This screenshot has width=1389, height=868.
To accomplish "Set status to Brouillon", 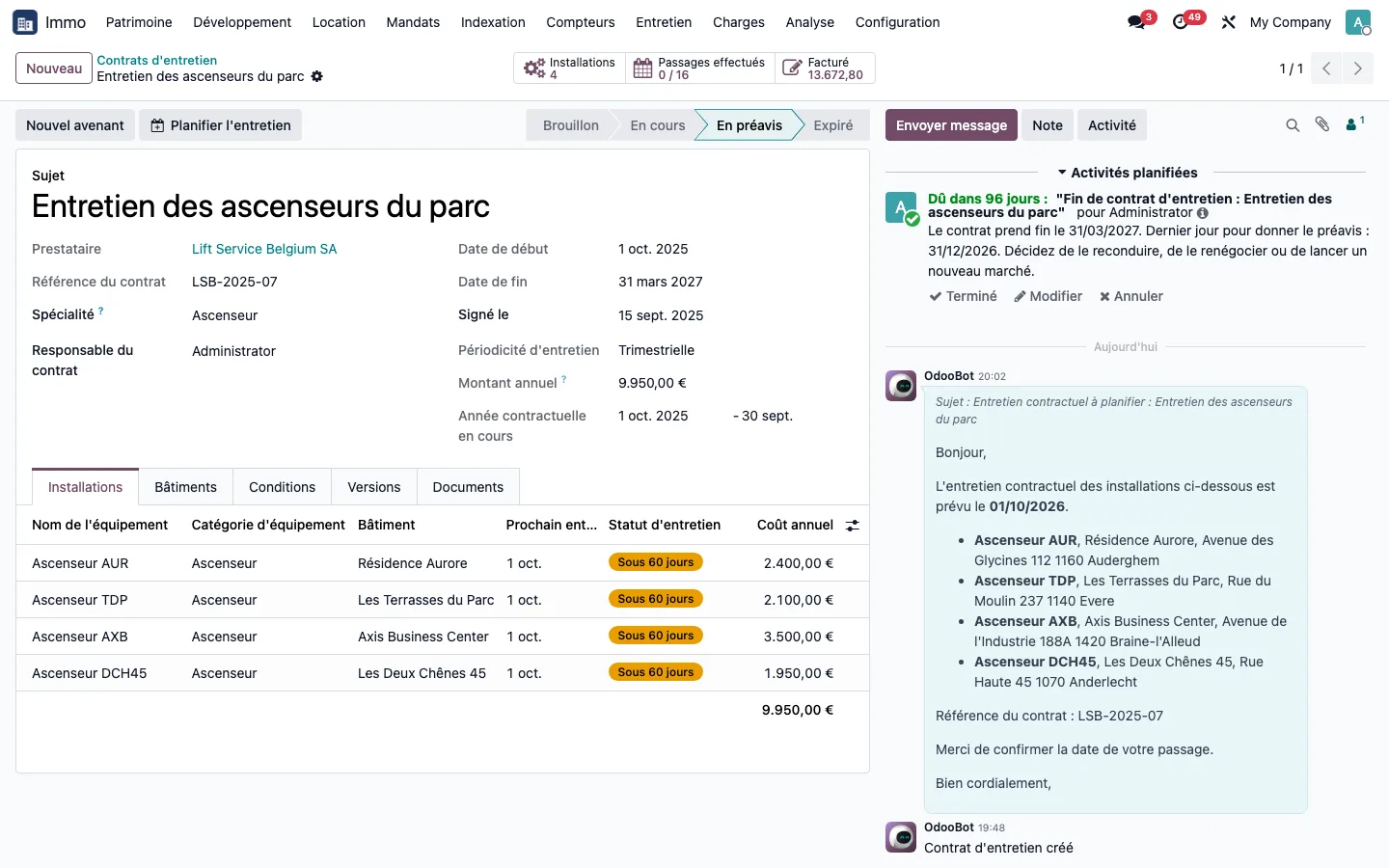I will tap(571, 125).
